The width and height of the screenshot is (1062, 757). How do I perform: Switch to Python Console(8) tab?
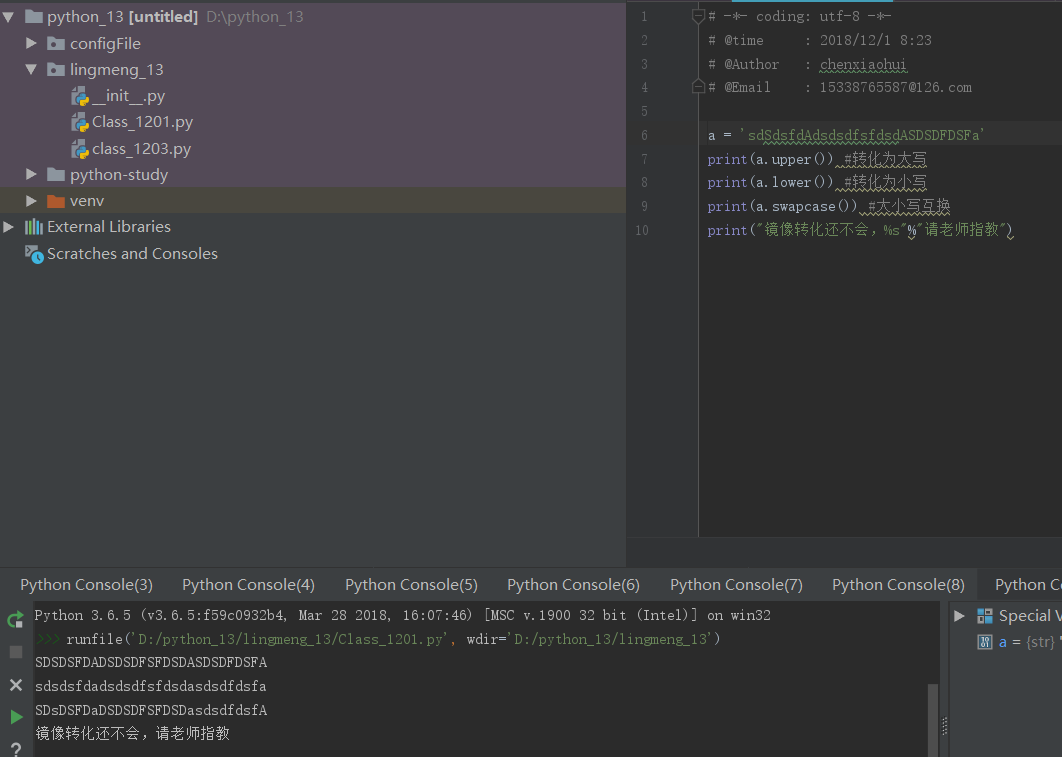(898, 585)
